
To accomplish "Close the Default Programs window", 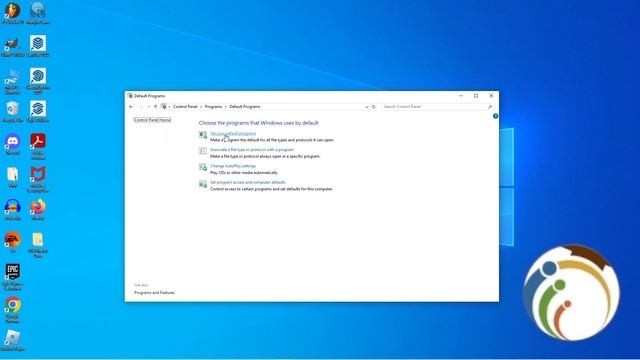I will click(x=491, y=96).
